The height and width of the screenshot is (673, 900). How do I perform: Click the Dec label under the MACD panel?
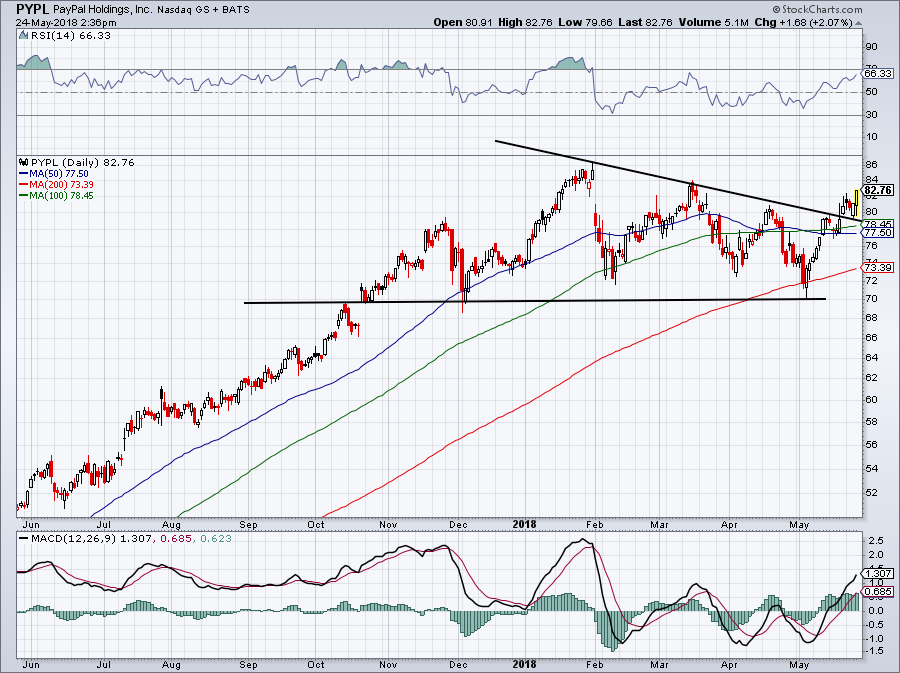pyautogui.click(x=458, y=666)
